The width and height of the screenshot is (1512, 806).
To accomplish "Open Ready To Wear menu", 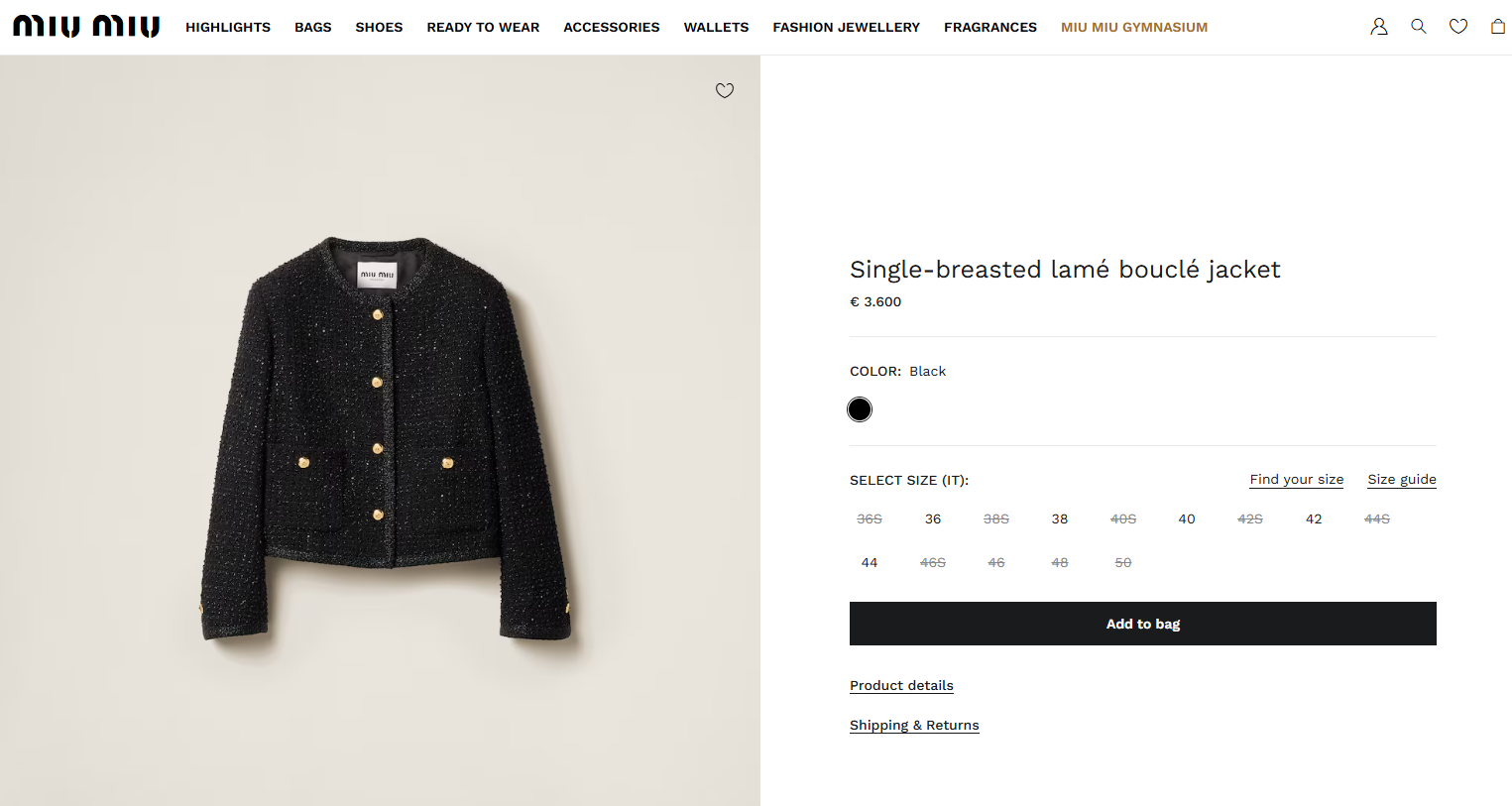I will (483, 27).
